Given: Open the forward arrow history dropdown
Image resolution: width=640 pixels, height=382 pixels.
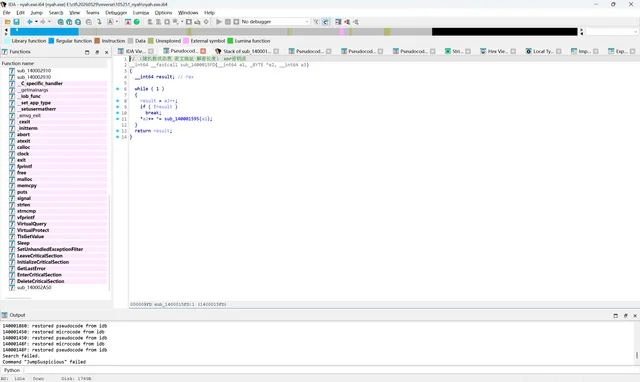Looking at the screenshot, I should tap(49, 22).
